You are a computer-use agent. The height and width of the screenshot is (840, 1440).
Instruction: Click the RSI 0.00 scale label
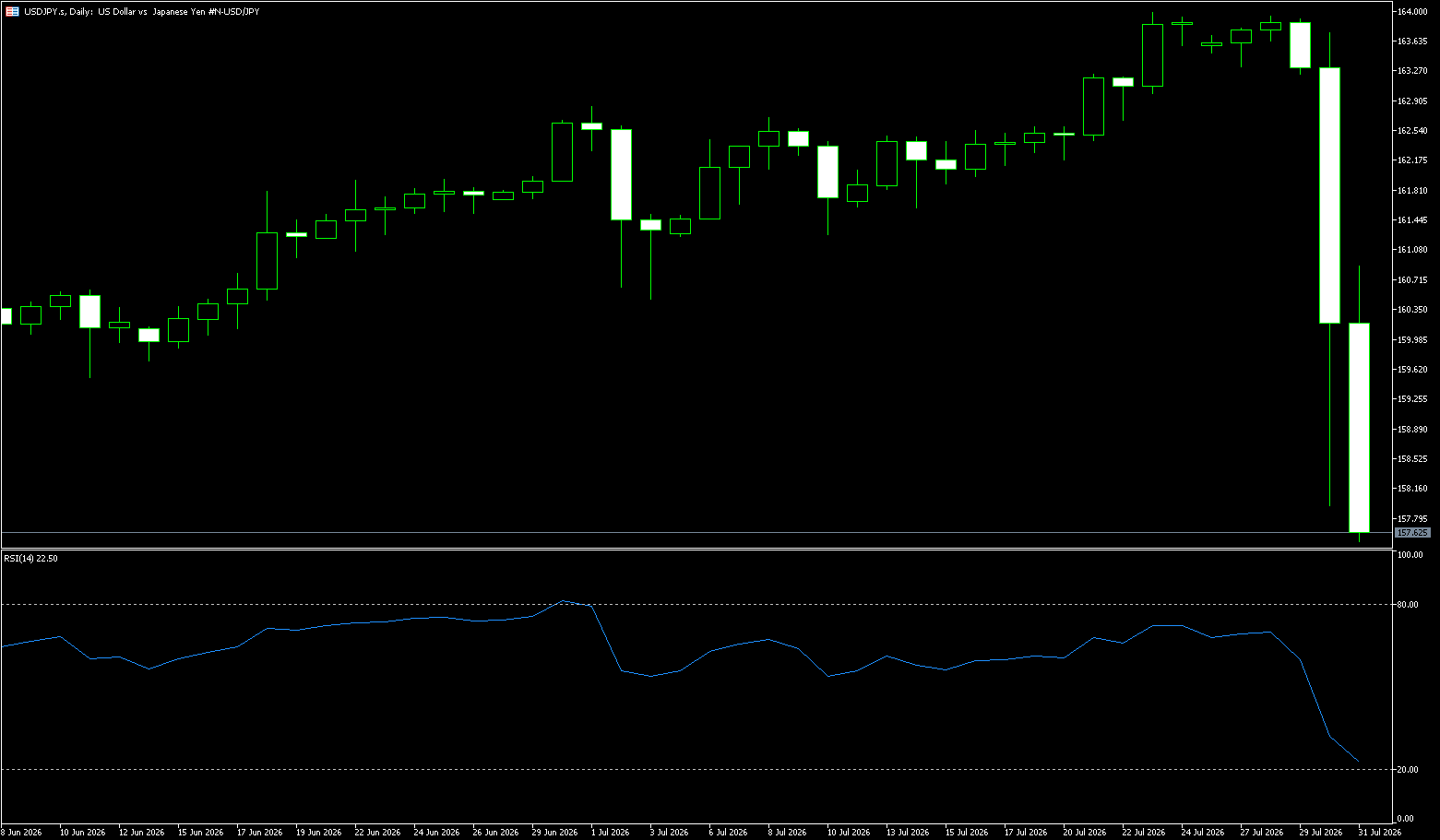(x=1406, y=819)
